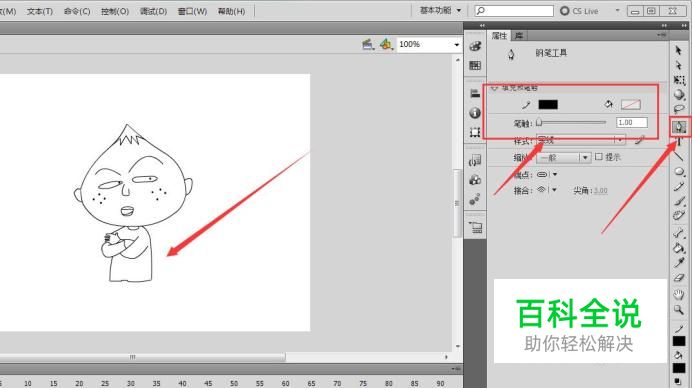
Task: Open the Color panel icon
Action: click(475, 46)
